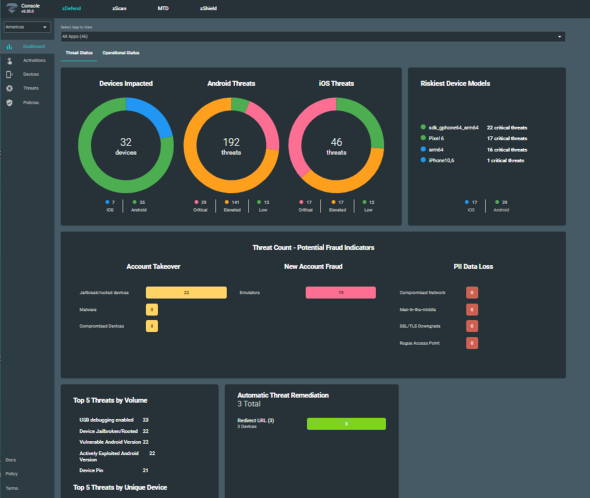Click the Dashboard bar chart icon

(9, 47)
